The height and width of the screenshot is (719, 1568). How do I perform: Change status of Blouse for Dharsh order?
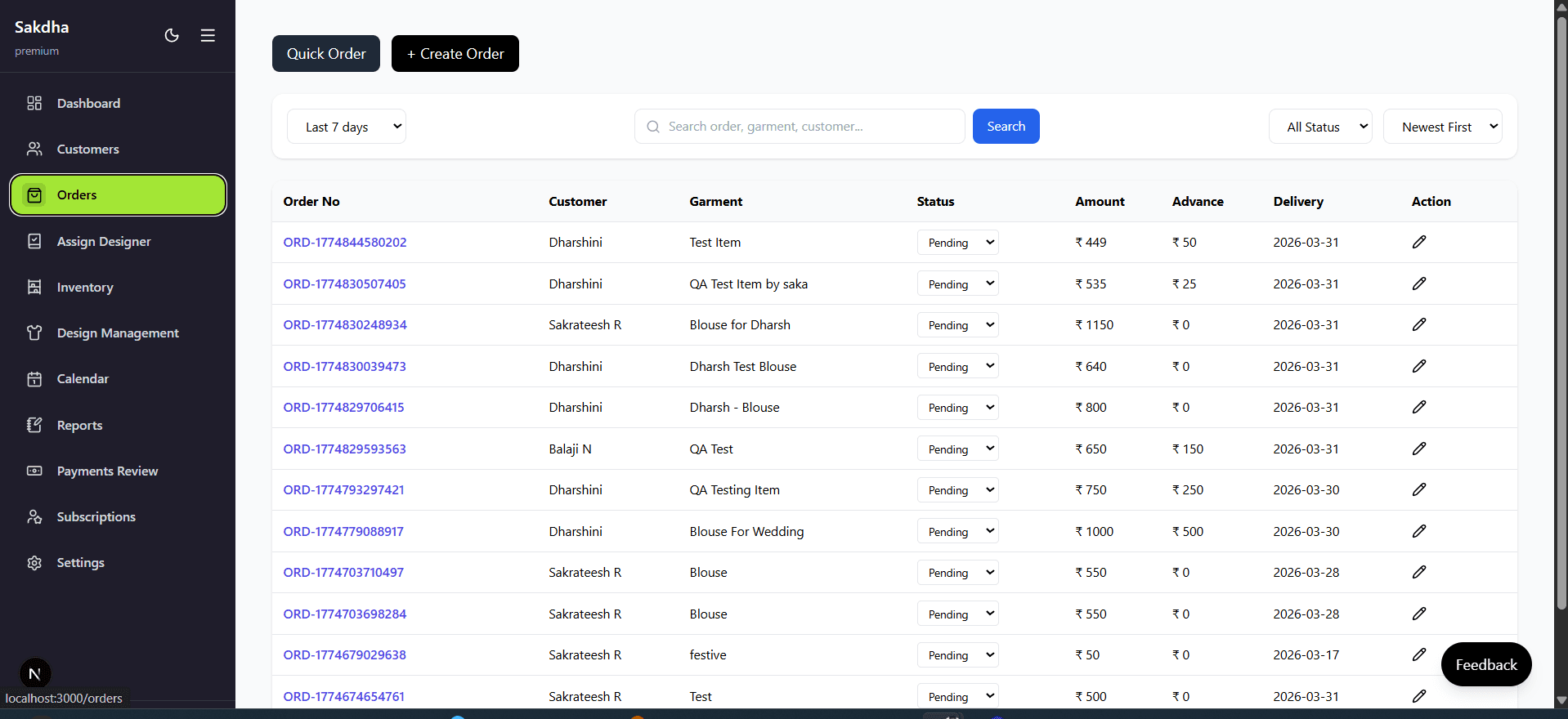[958, 324]
